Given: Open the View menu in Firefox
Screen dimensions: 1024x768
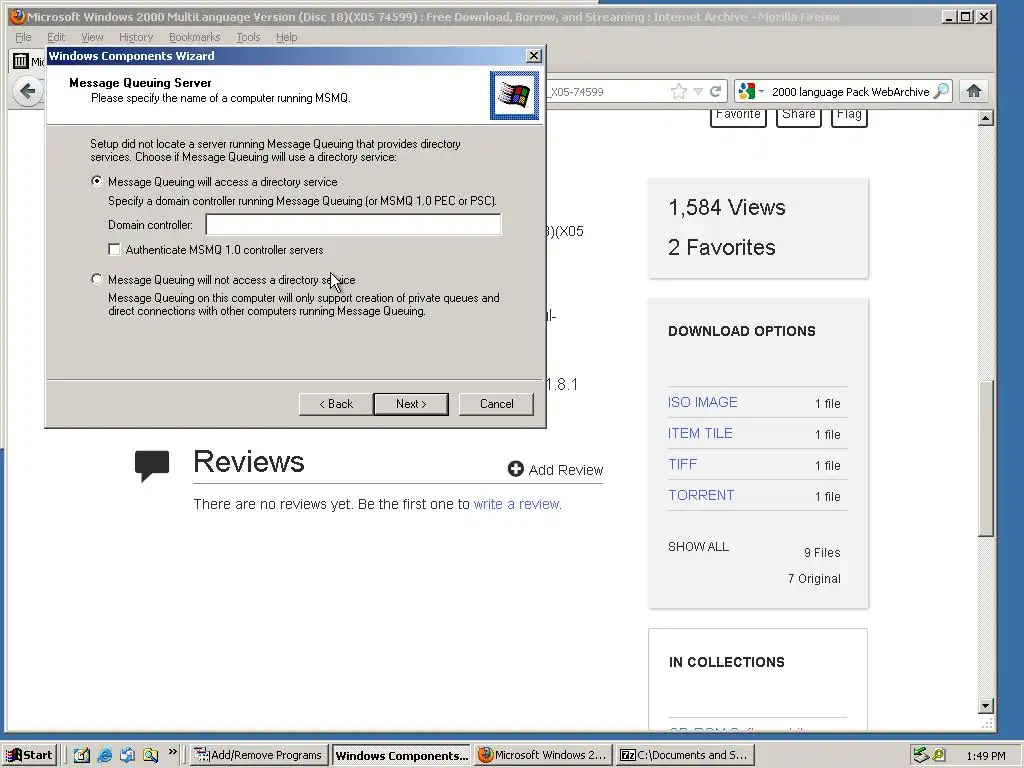Looking at the screenshot, I should coord(92,37).
